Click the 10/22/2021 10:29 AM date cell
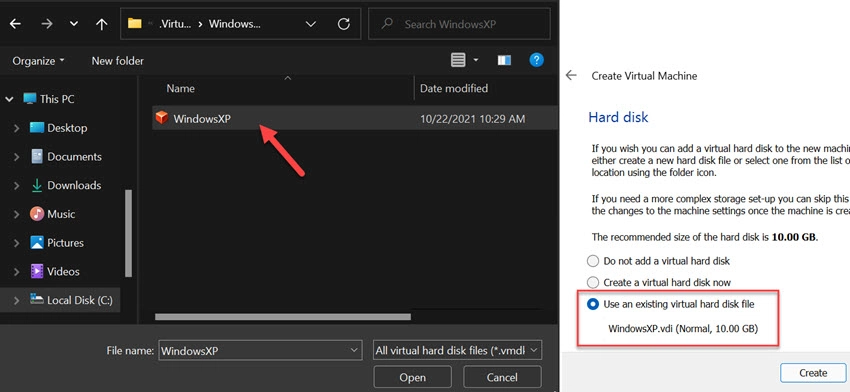This screenshot has height=392, width=850. [x=472, y=119]
